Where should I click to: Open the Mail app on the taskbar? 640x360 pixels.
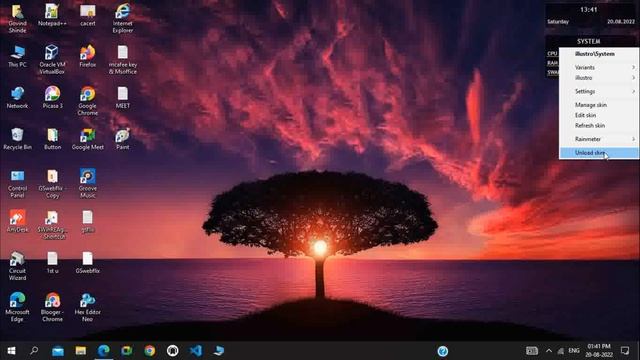point(58,351)
